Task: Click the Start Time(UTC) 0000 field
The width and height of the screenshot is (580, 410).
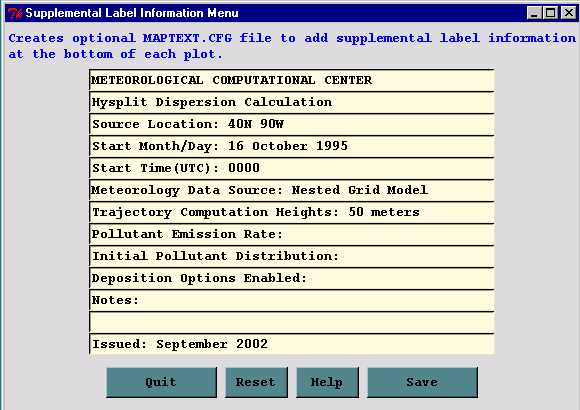Action: tap(291, 168)
